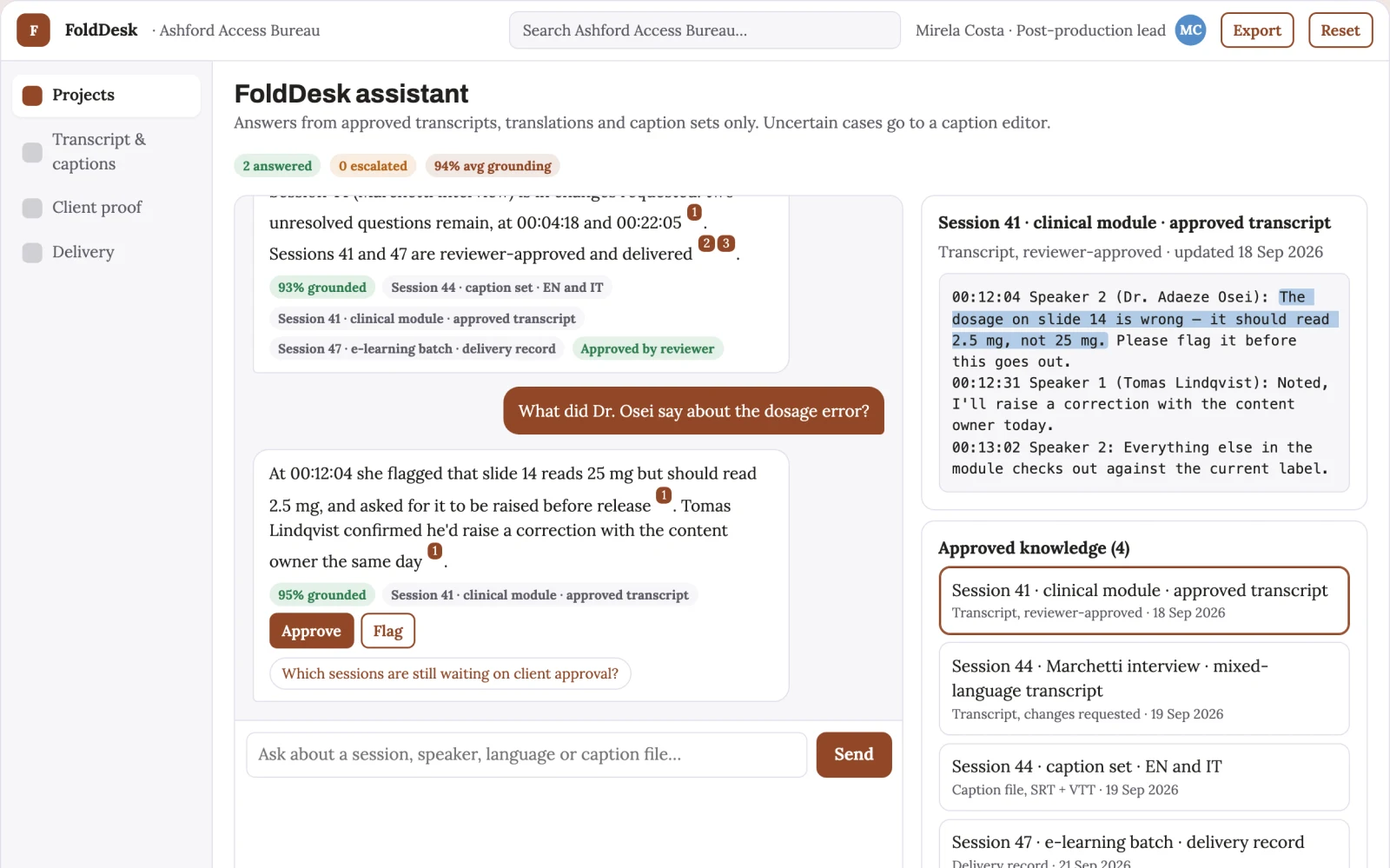The height and width of the screenshot is (868, 1390).
Task: Click the 2 answered stat pill
Action: [x=277, y=166]
